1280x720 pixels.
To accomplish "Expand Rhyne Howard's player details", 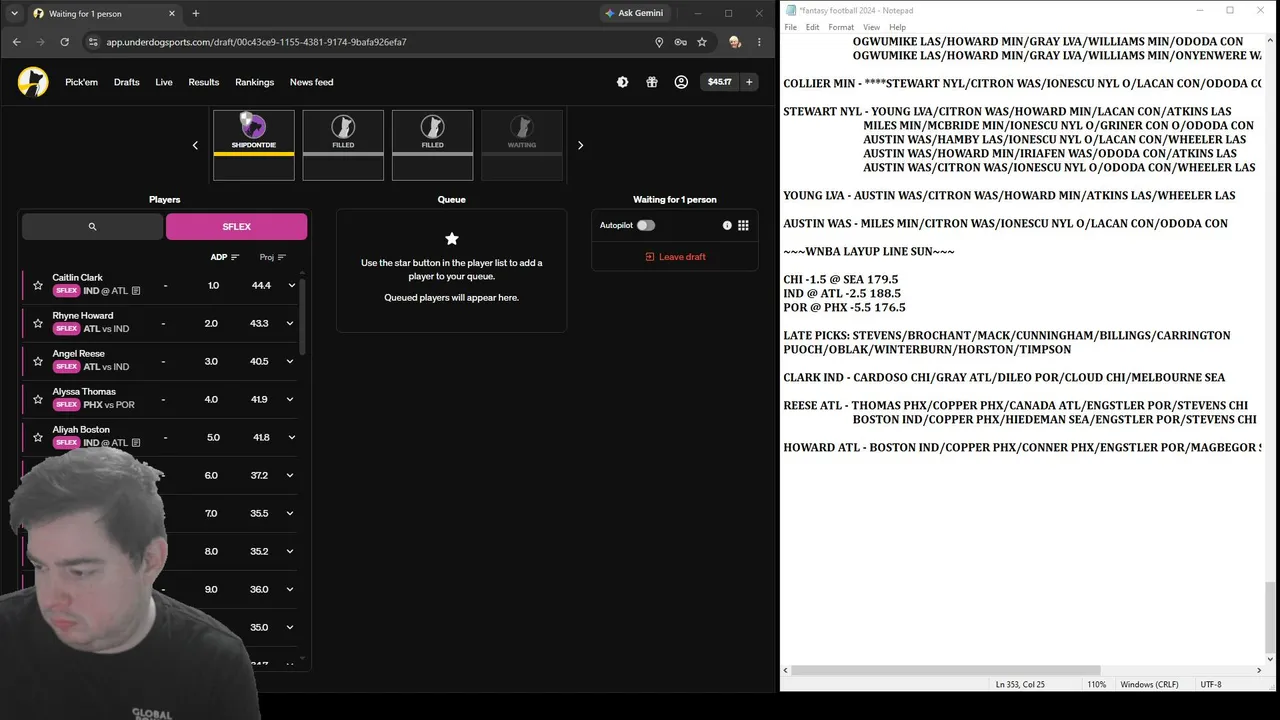I will tap(291, 323).
